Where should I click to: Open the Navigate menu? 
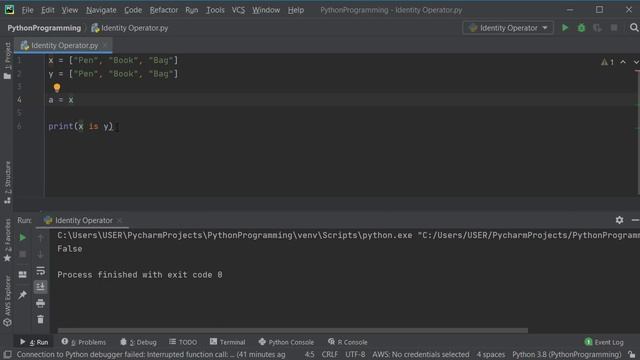(101, 10)
